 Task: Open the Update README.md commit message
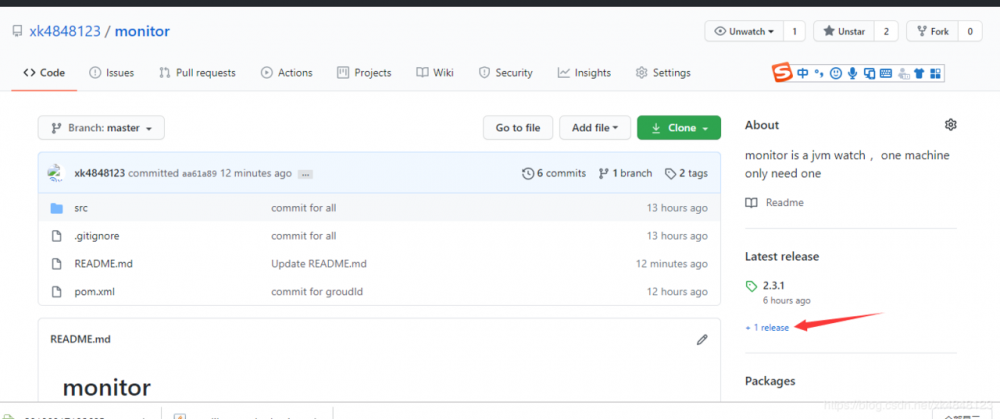319,263
